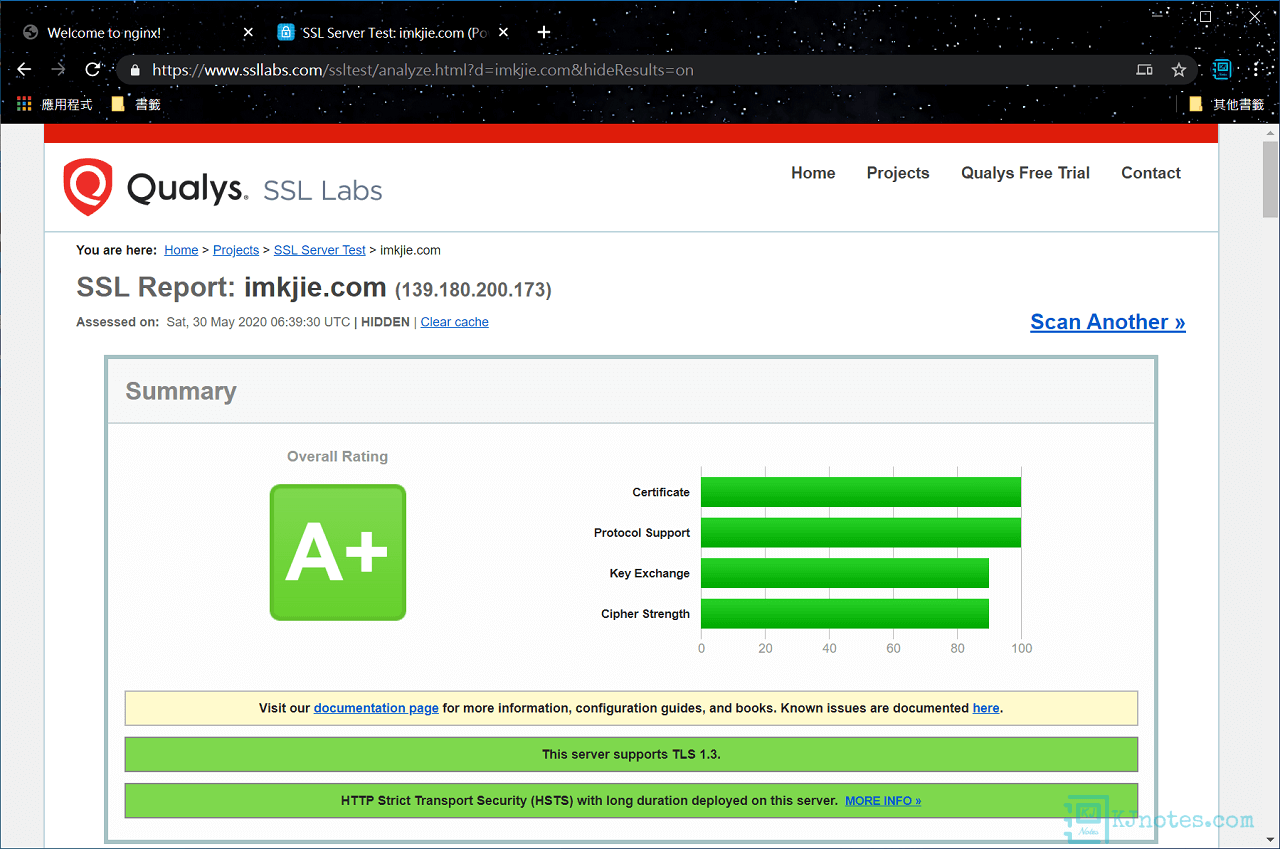The width and height of the screenshot is (1280, 849).
Task: Open MORE INFO » about HSTS
Action: tap(883, 801)
